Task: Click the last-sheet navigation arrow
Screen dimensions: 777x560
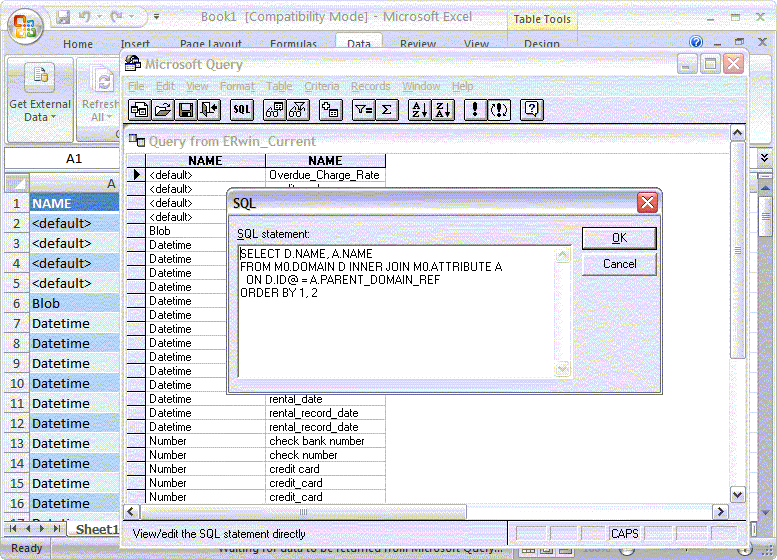Action: click(57, 529)
